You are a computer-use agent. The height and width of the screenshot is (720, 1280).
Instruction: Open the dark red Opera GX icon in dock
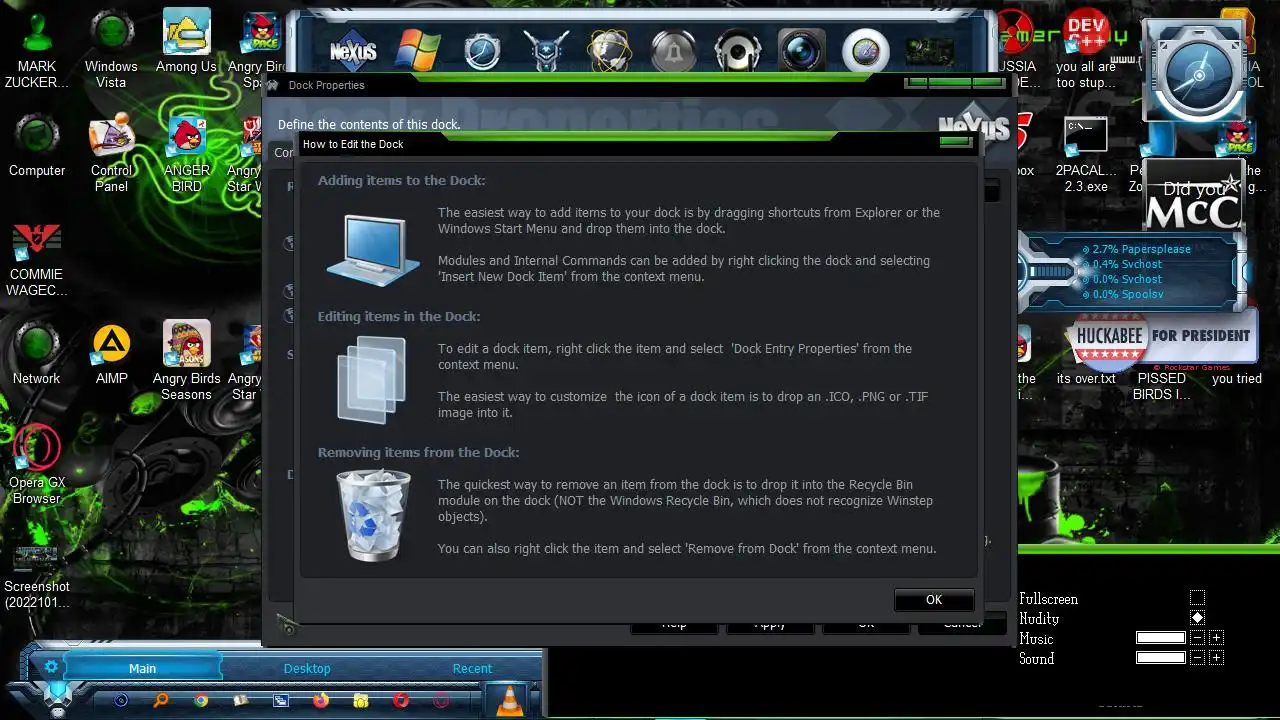pyautogui.click(x=441, y=700)
